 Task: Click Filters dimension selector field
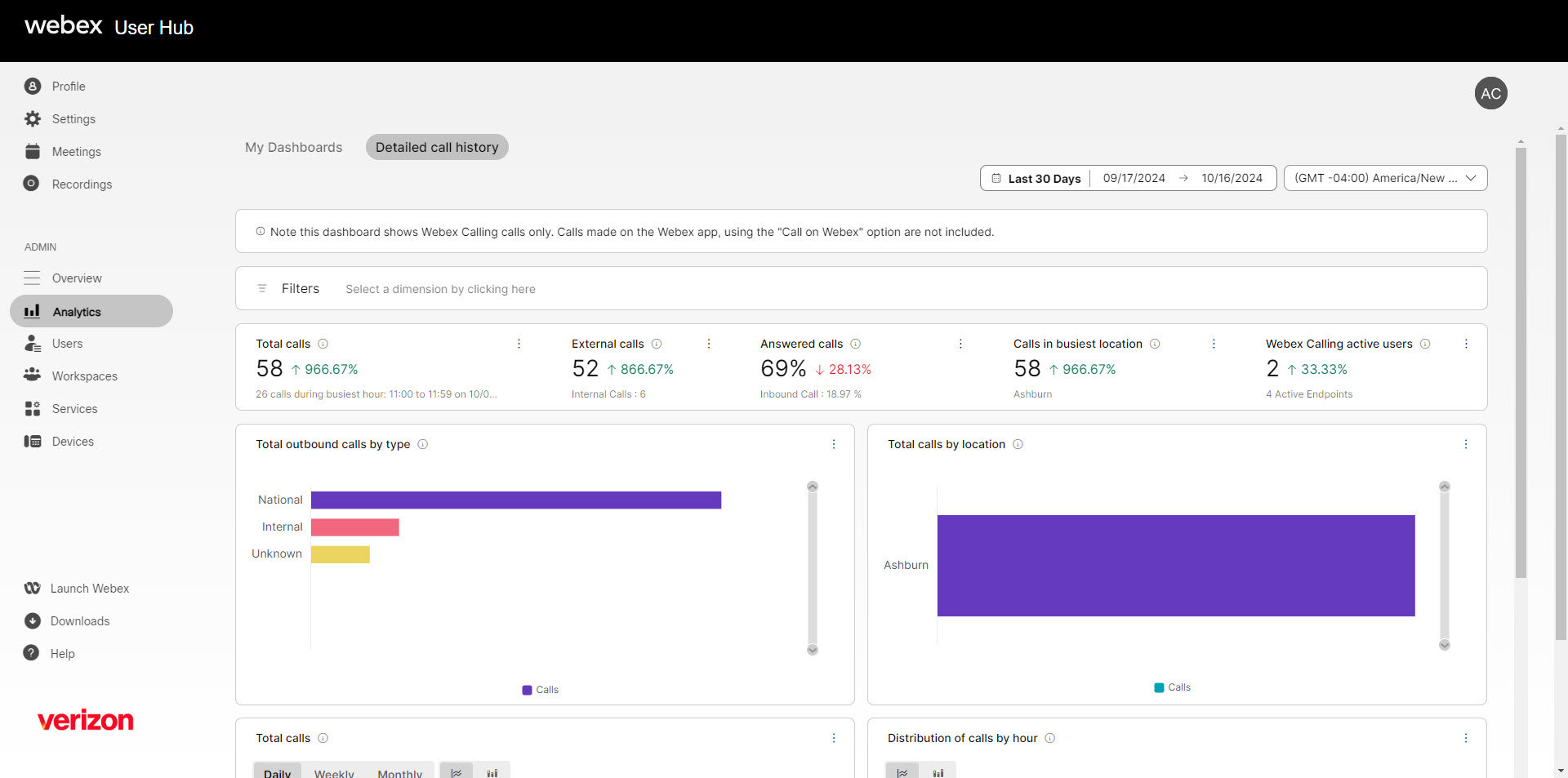[x=440, y=289]
